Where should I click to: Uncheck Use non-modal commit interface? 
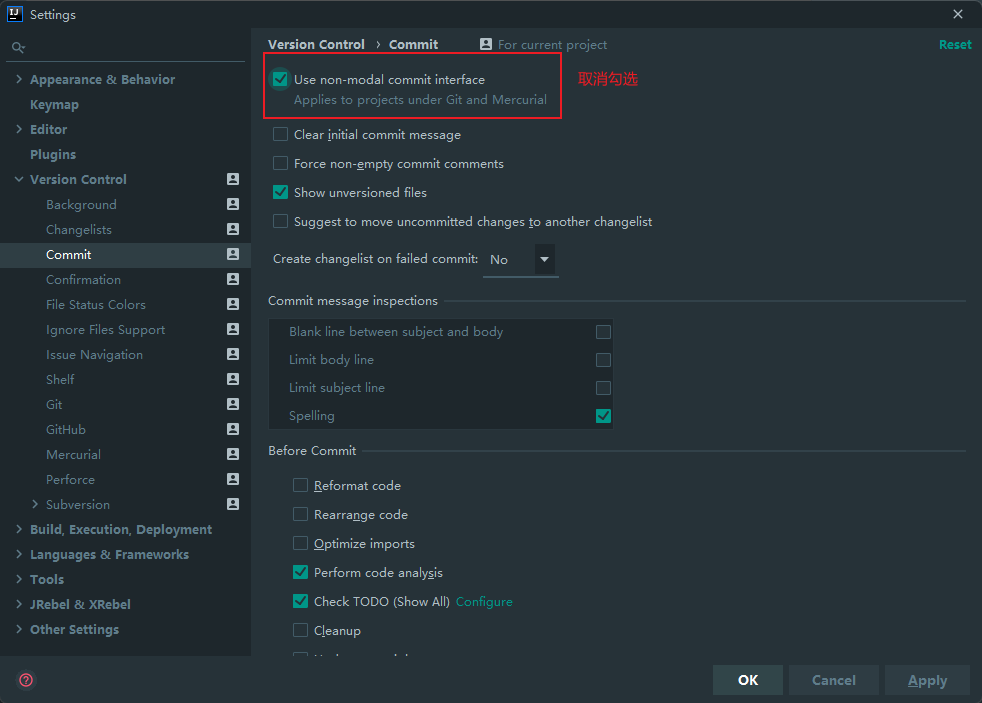[x=281, y=79]
